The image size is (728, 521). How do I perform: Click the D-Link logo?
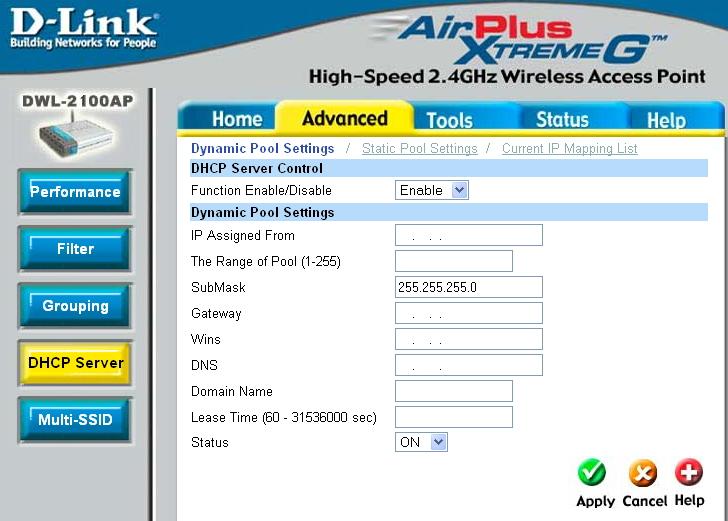84,29
